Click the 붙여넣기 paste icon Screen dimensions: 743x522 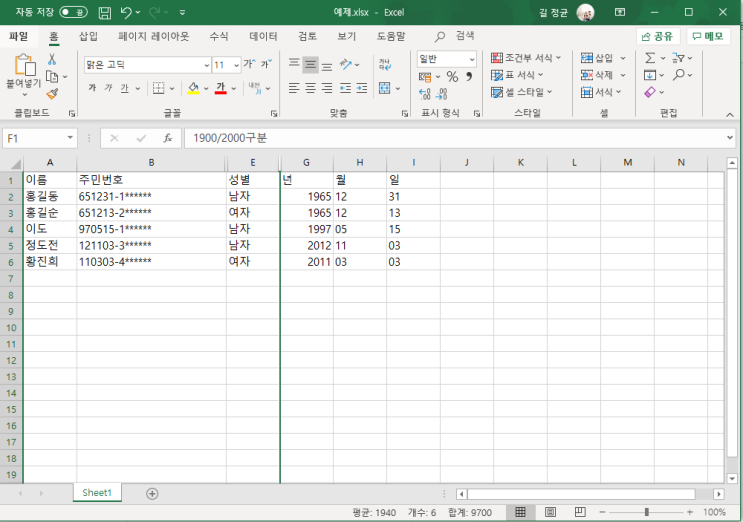tap(25, 65)
